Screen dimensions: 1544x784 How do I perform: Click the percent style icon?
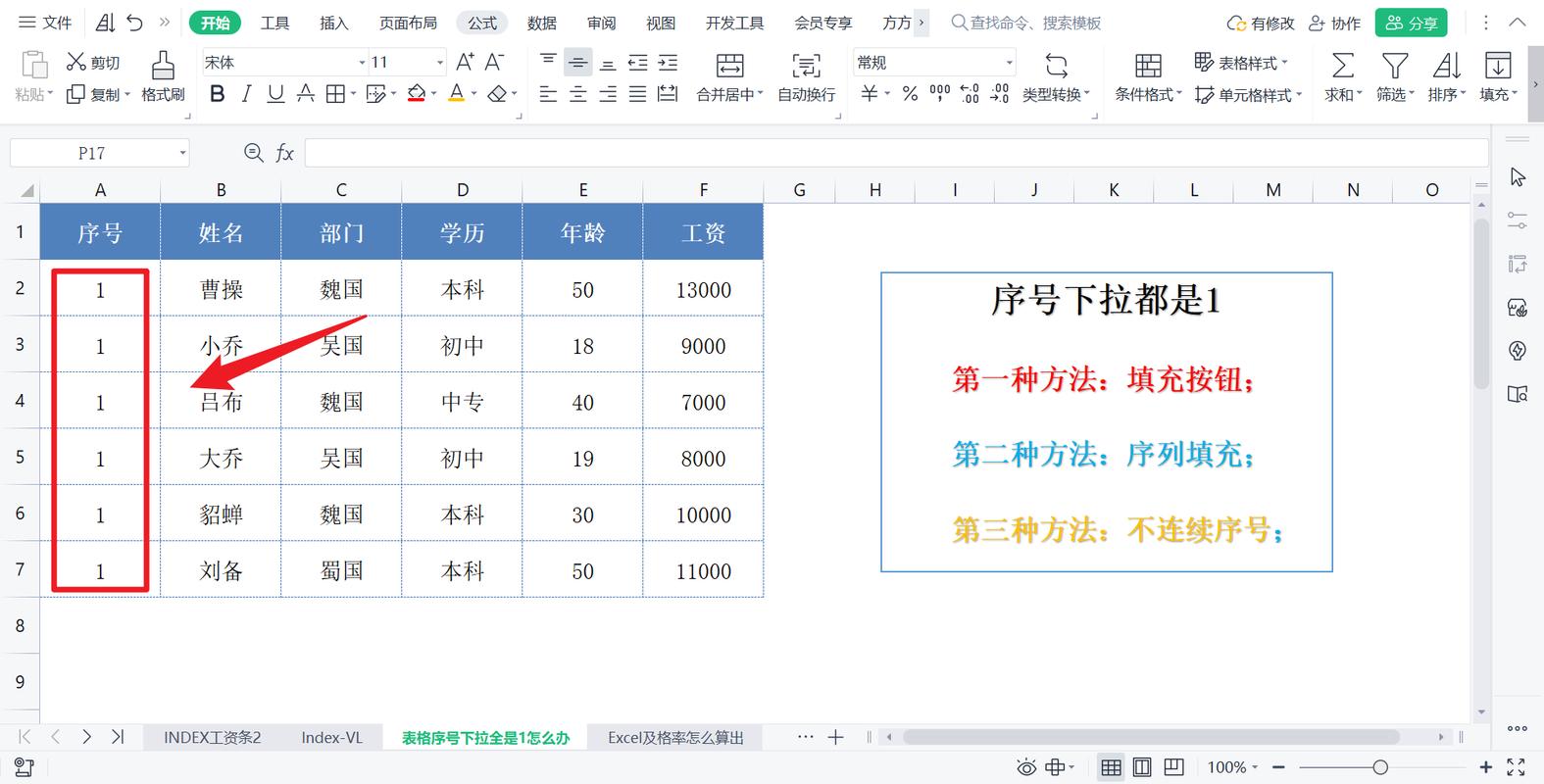coord(910,94)
